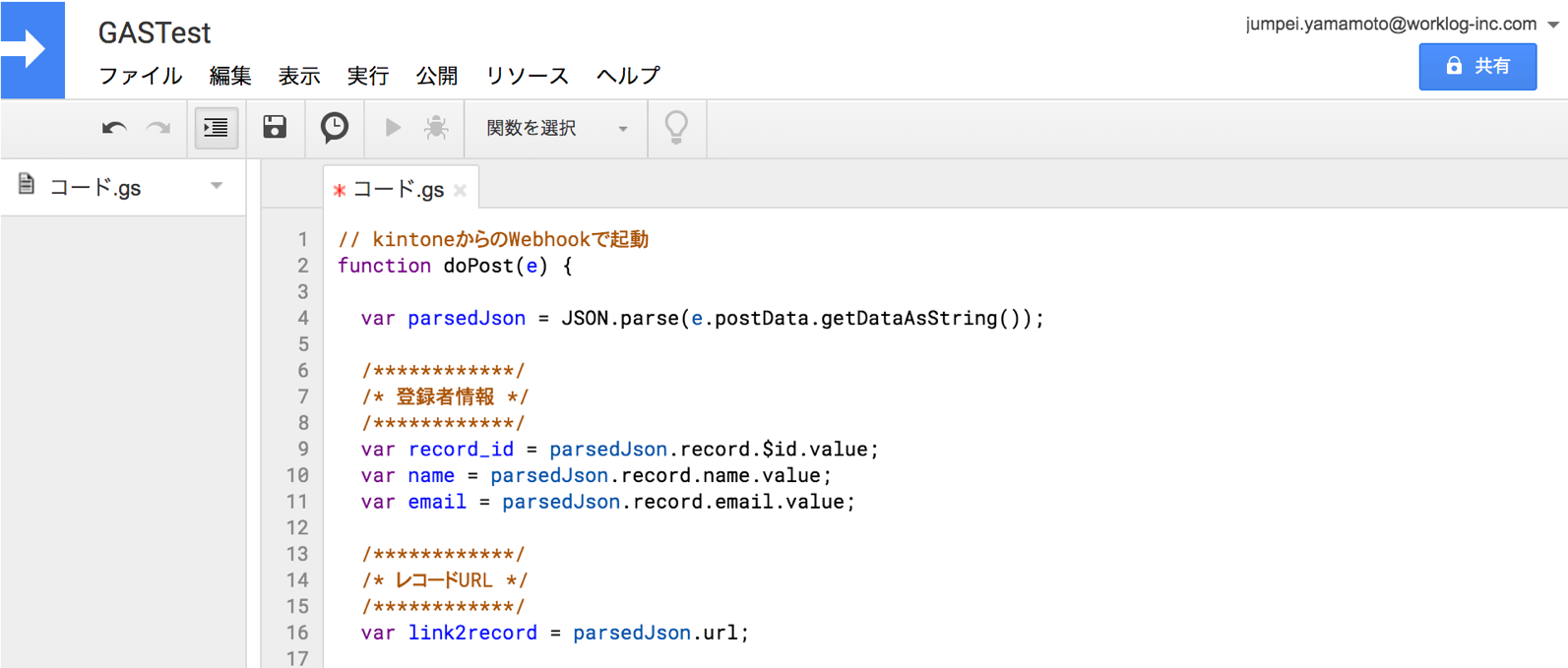This screenshot has height=668, width=1568.
Task: Click the blue 共有 share button
Action: [x=1476, y=66]
